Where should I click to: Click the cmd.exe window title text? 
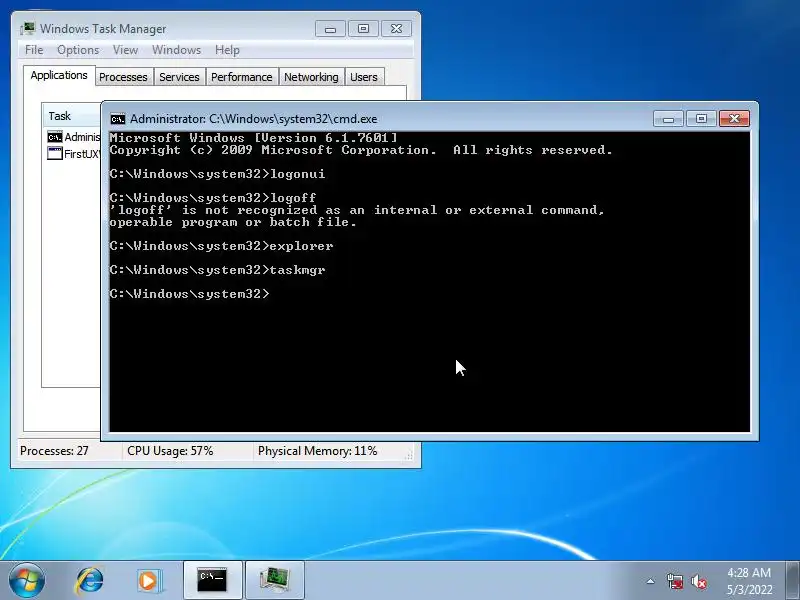coord(254,119)
